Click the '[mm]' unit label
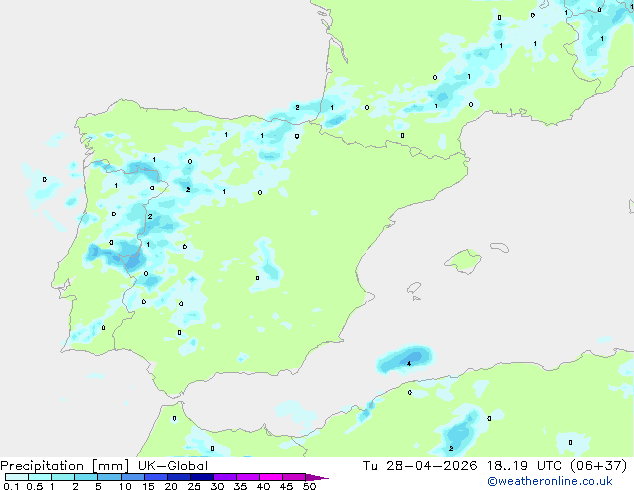Viewport: 634px width, 490px height. (110, 466)
